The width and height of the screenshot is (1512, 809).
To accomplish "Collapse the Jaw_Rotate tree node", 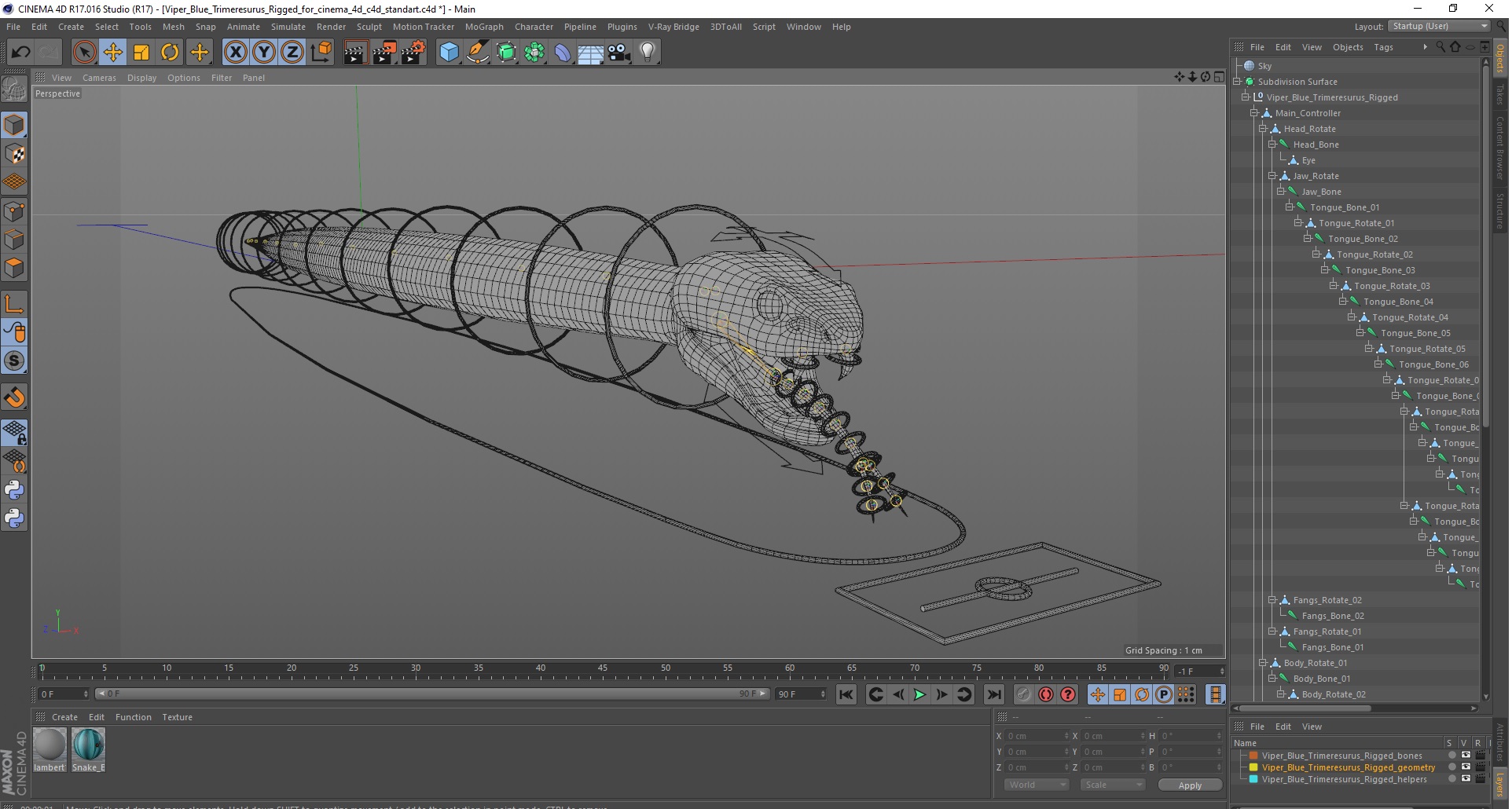I will pos(1272,176).
